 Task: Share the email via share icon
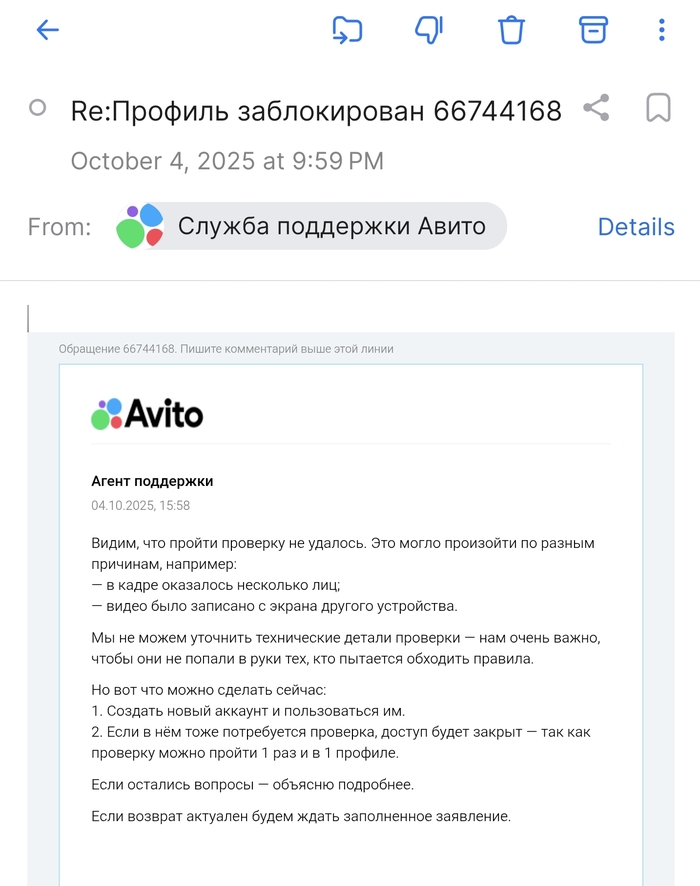tap(597, 108)
